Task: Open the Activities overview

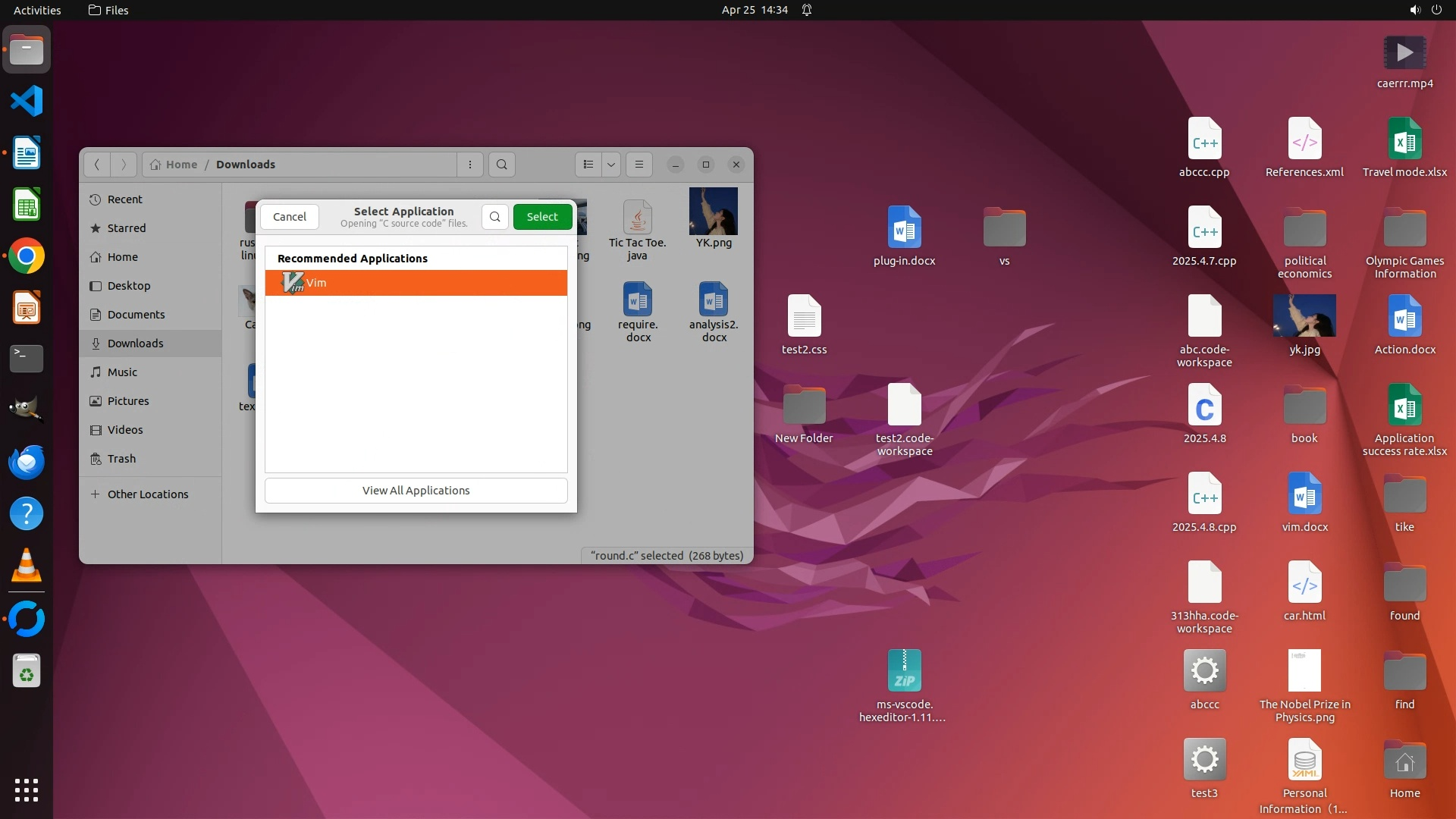Action: [37, 10]
